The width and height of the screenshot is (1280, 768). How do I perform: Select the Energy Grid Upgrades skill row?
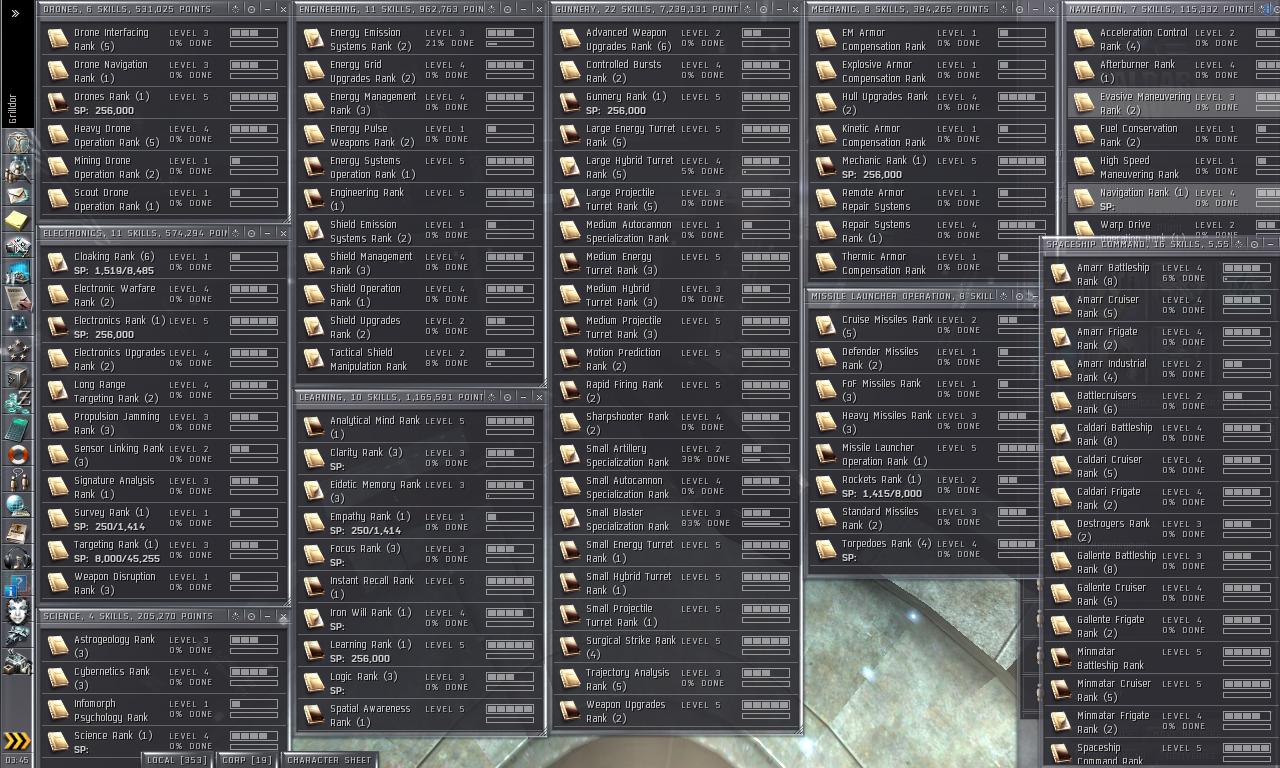(418, 71)
